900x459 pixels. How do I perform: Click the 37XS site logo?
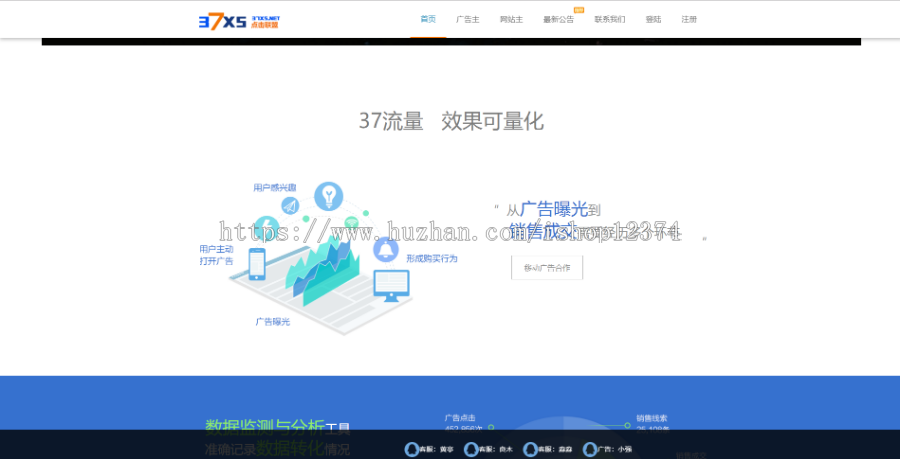pyautogui.click(x=239, y=22)
